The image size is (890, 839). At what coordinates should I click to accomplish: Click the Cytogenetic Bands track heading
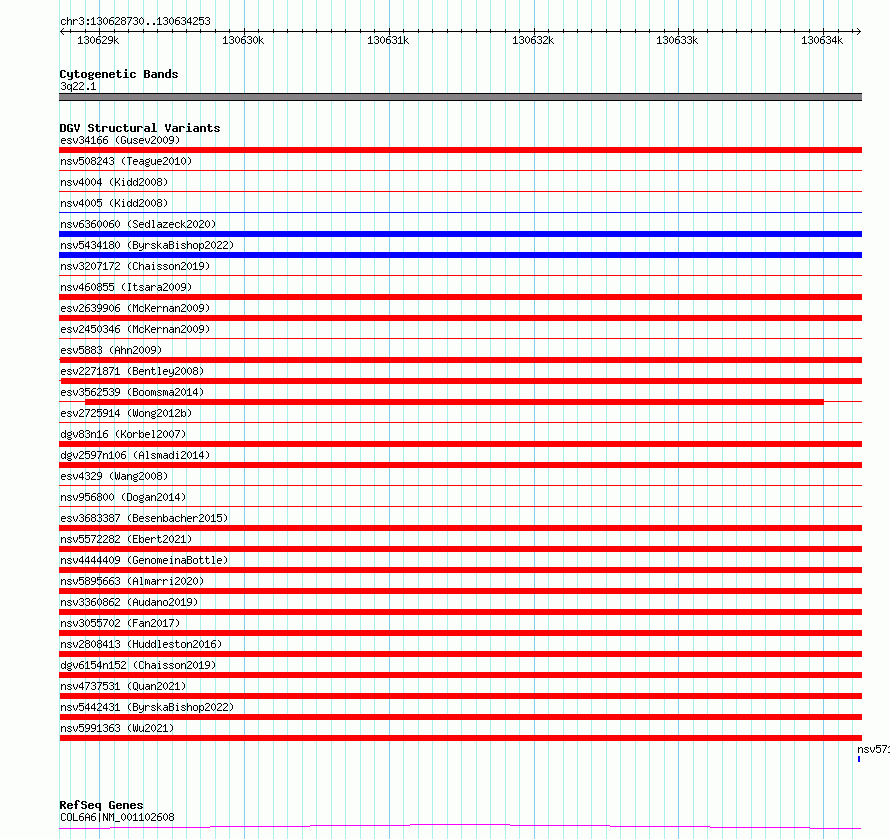pyautogui.click(x=119, y=74)
